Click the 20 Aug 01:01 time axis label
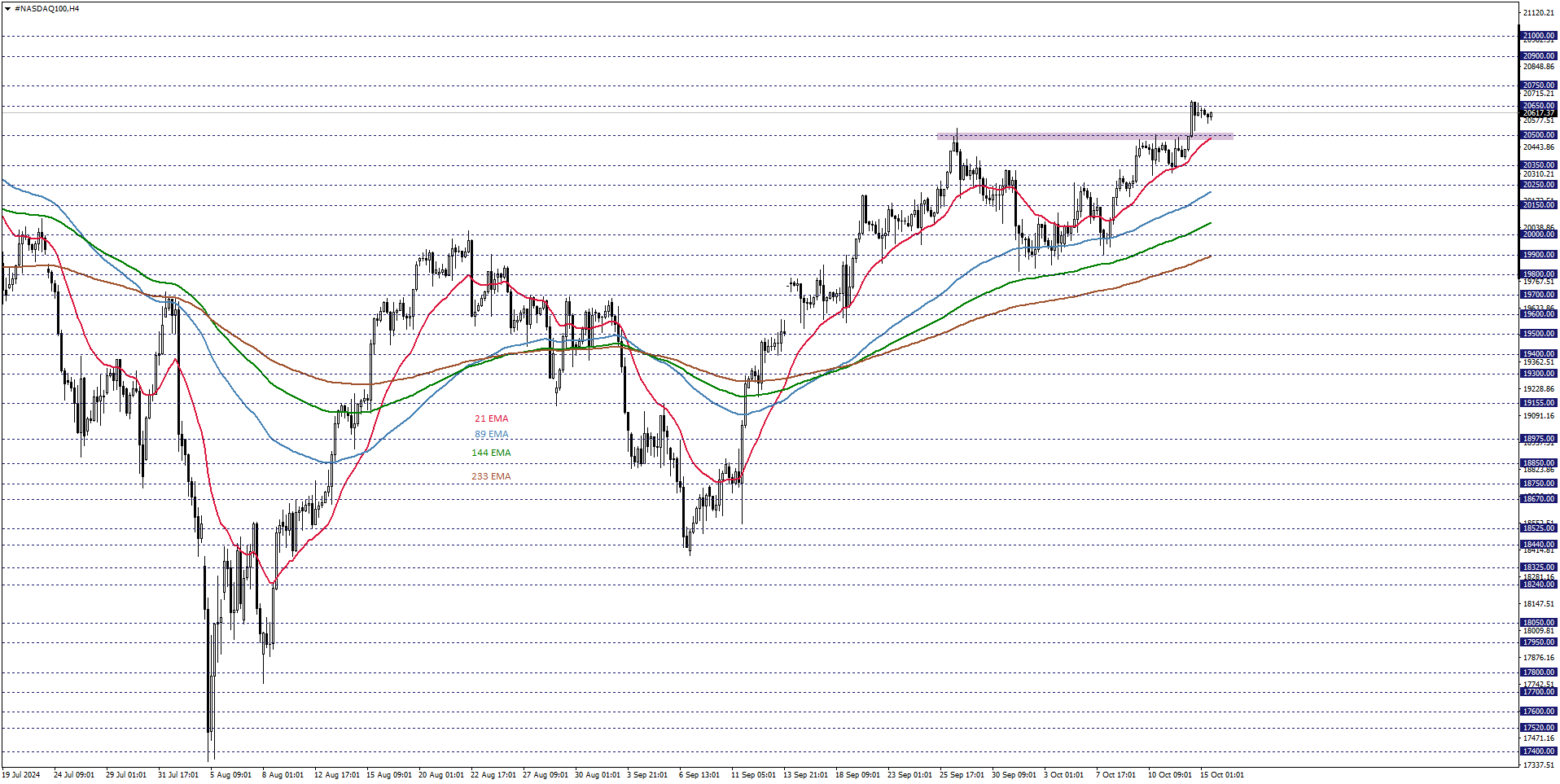This screenshot has width=1560, height=784. click(441, 775)
